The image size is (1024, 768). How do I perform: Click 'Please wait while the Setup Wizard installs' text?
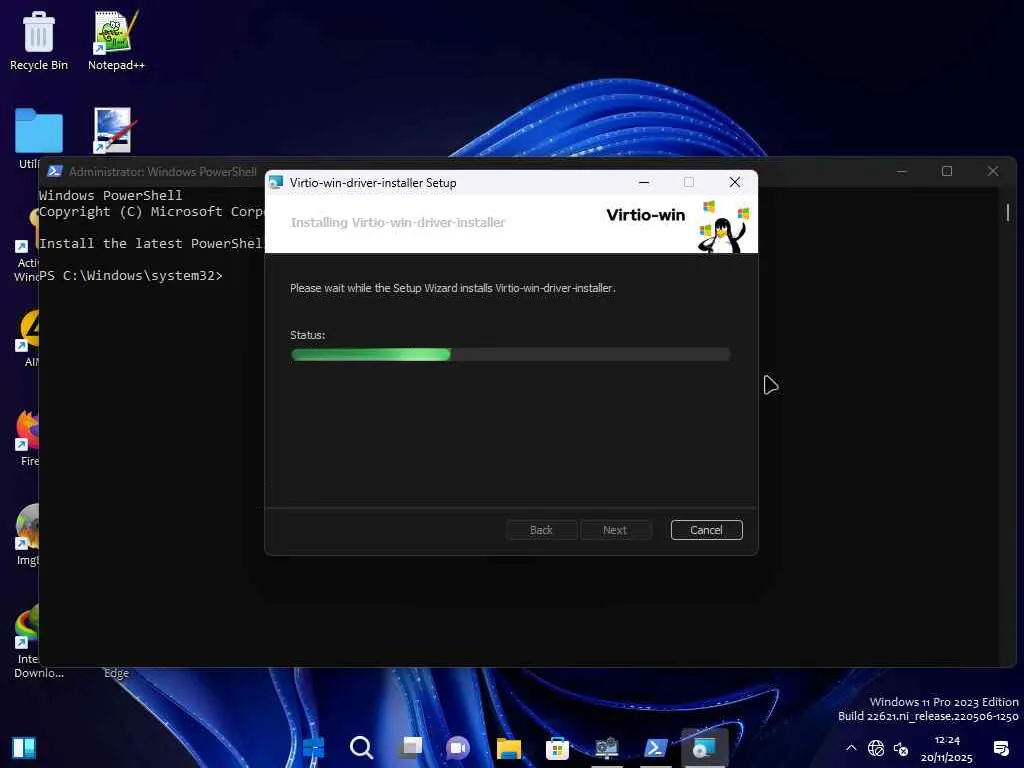(453, 288)
